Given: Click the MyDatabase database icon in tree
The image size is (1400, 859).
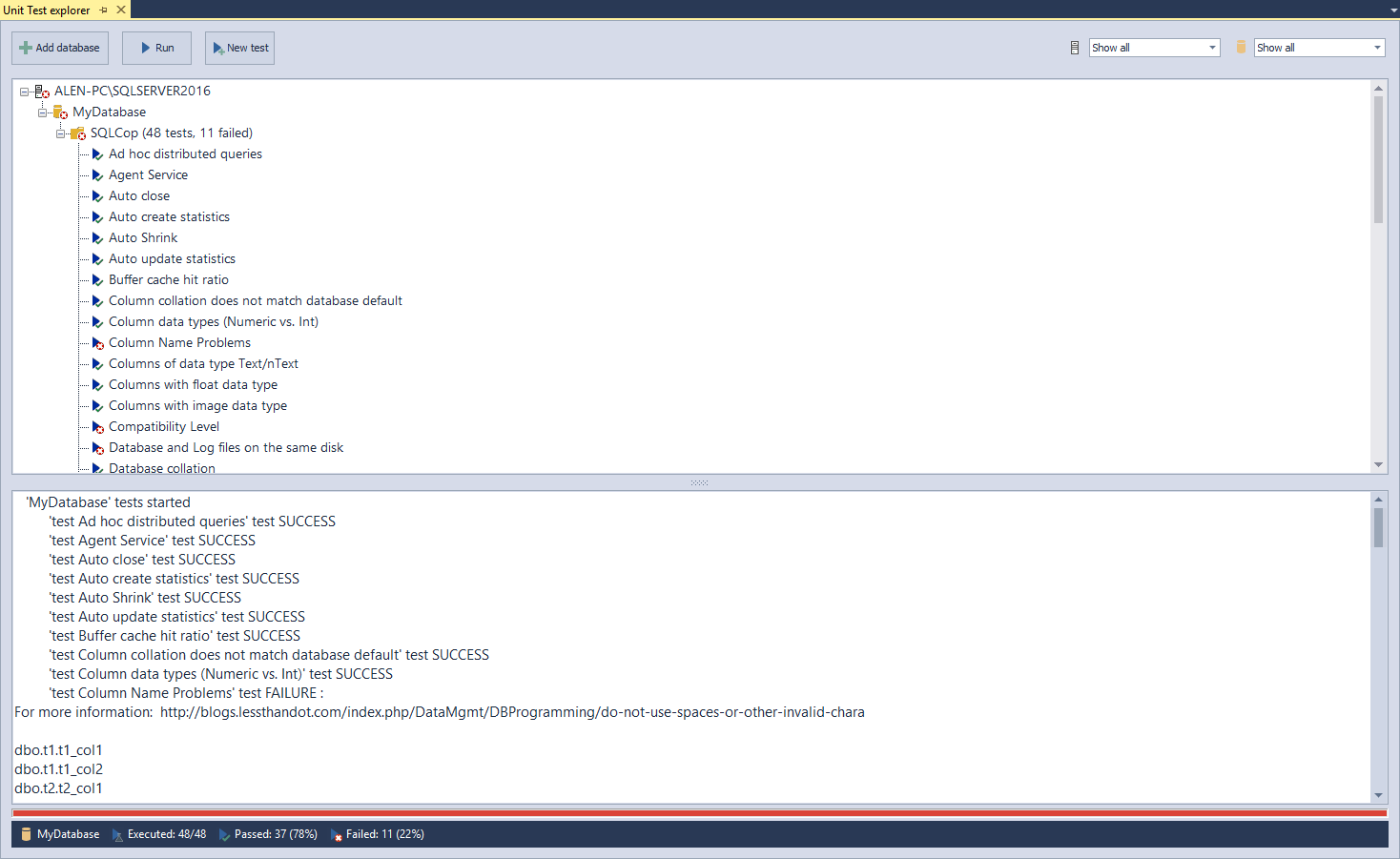Looking at the screenshot, I should point(60,112).
